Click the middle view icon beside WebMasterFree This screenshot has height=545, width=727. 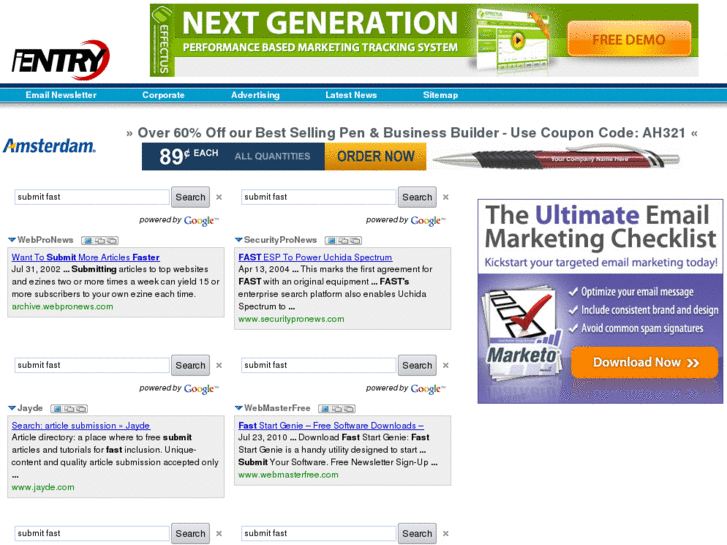337,409
